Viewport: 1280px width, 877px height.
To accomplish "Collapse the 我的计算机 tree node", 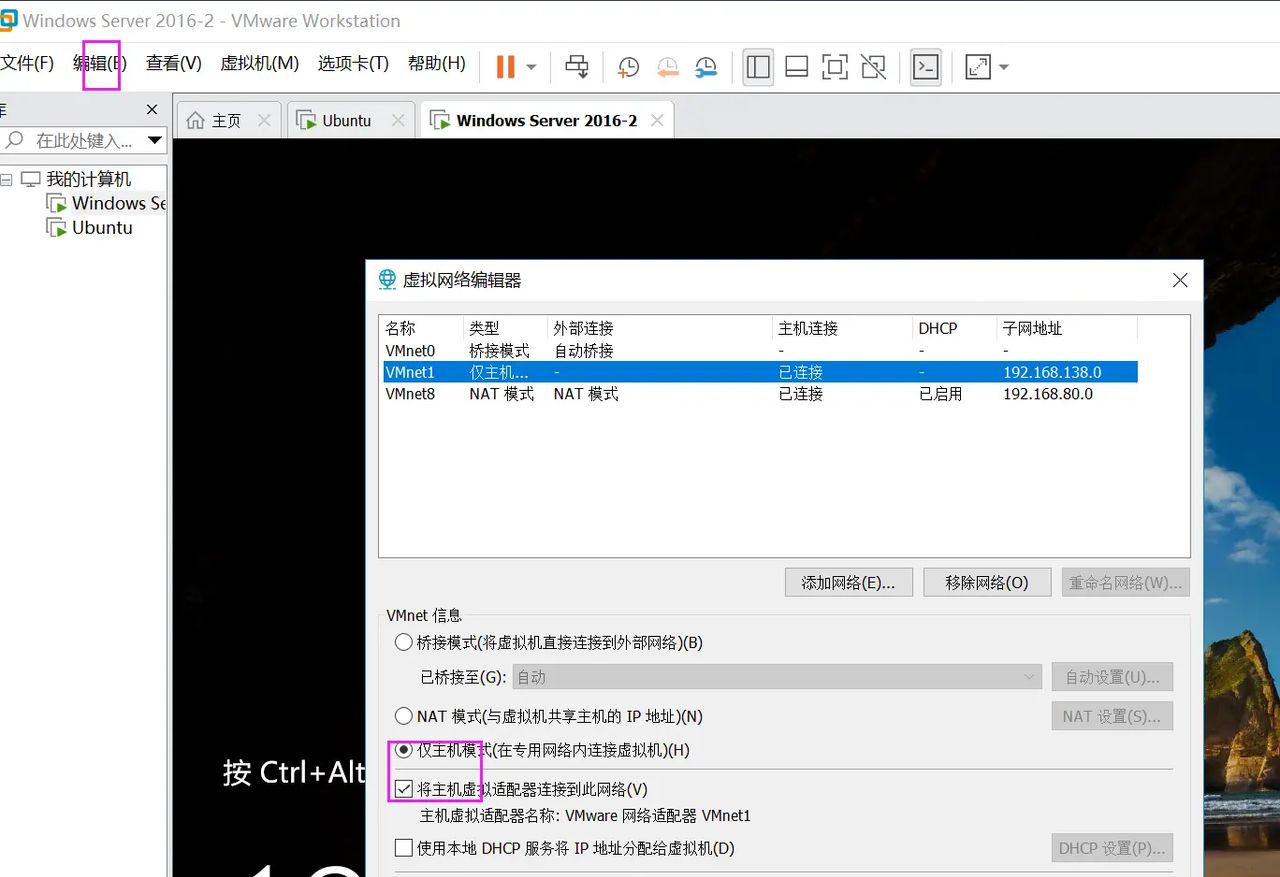I will tap(6, 180).
